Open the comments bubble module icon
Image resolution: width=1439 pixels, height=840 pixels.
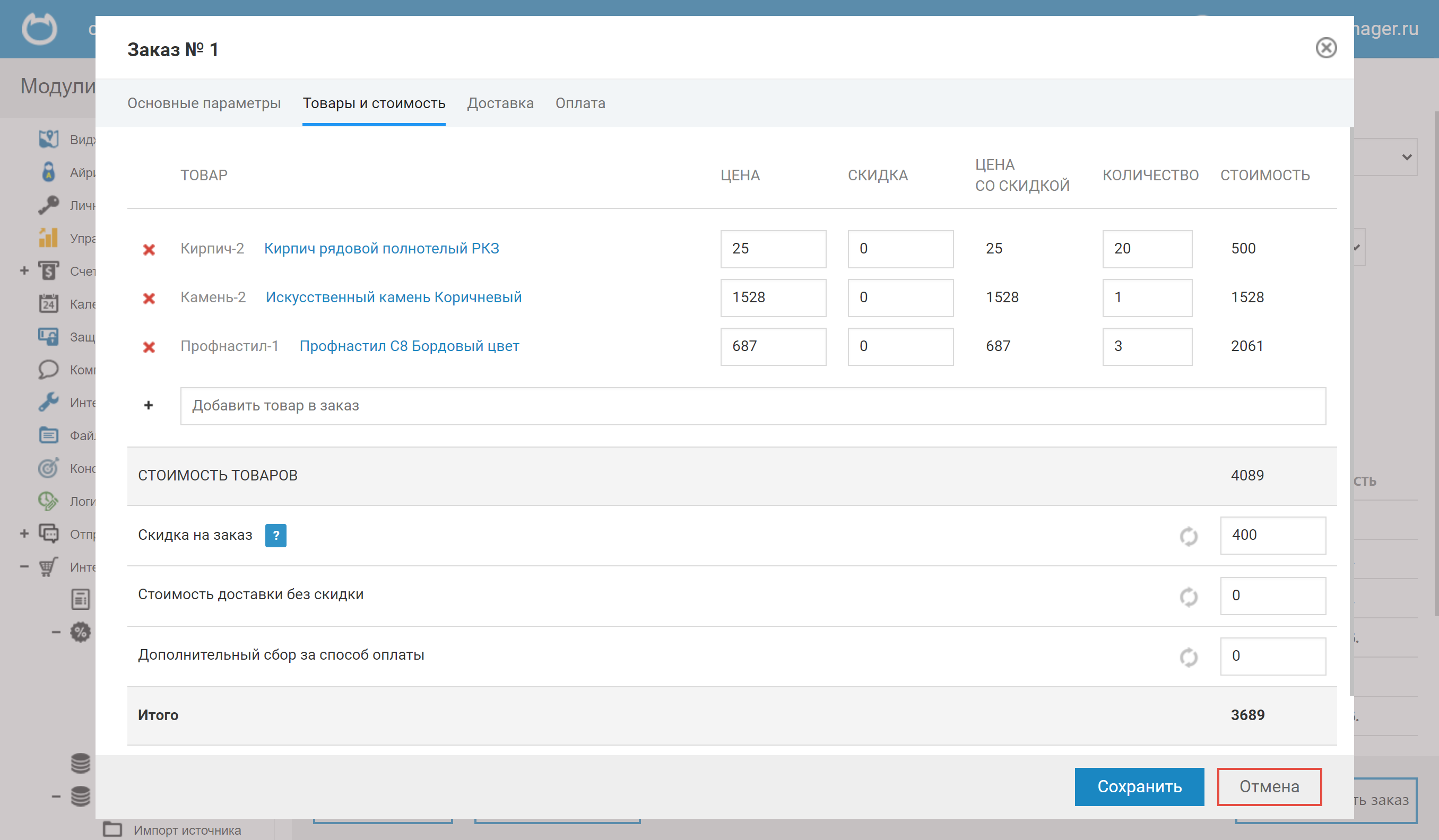(x=48, y=369)
